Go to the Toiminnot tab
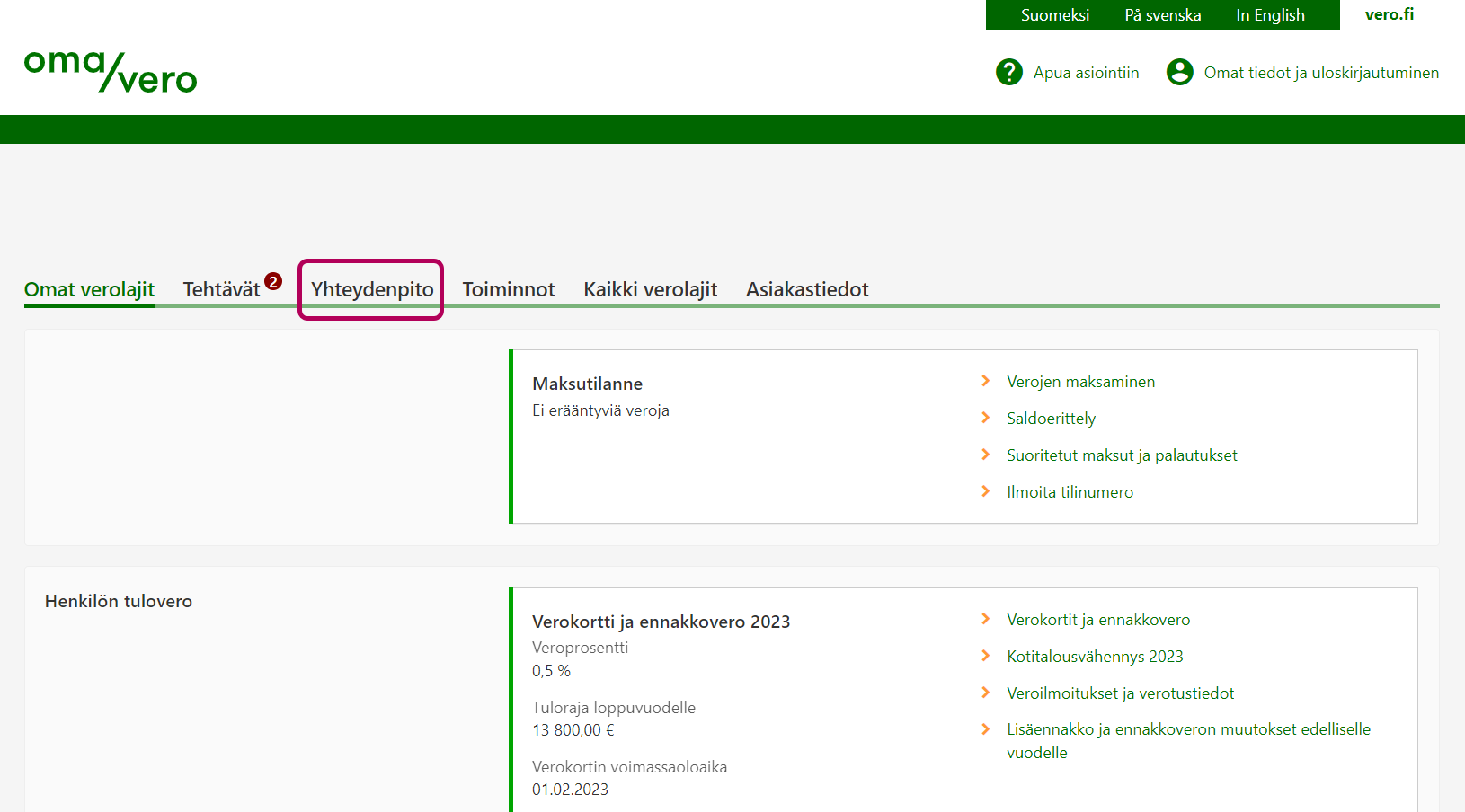 pos(508,289)
